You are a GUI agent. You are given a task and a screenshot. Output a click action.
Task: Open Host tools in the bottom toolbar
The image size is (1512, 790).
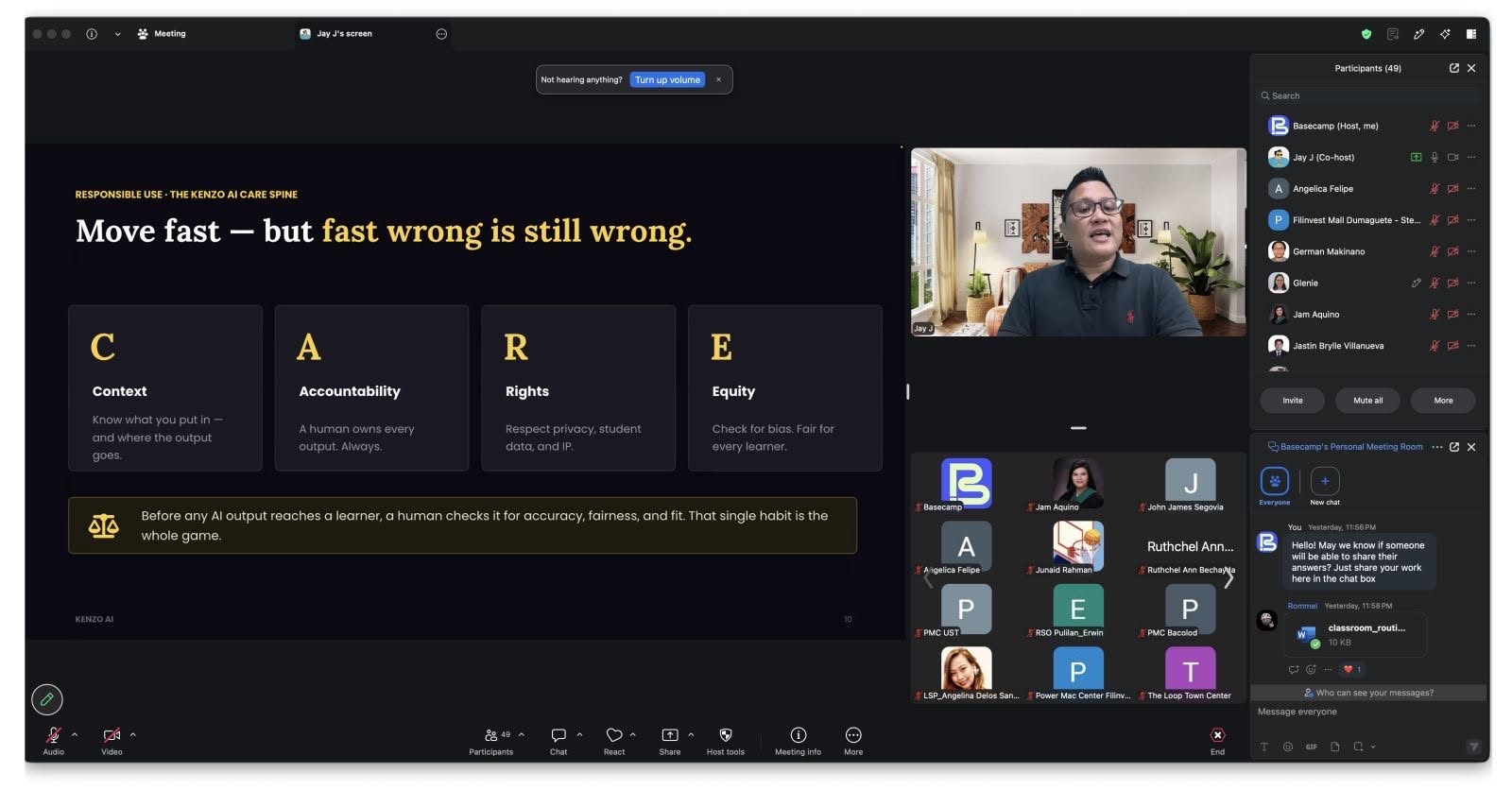[726, 741]
